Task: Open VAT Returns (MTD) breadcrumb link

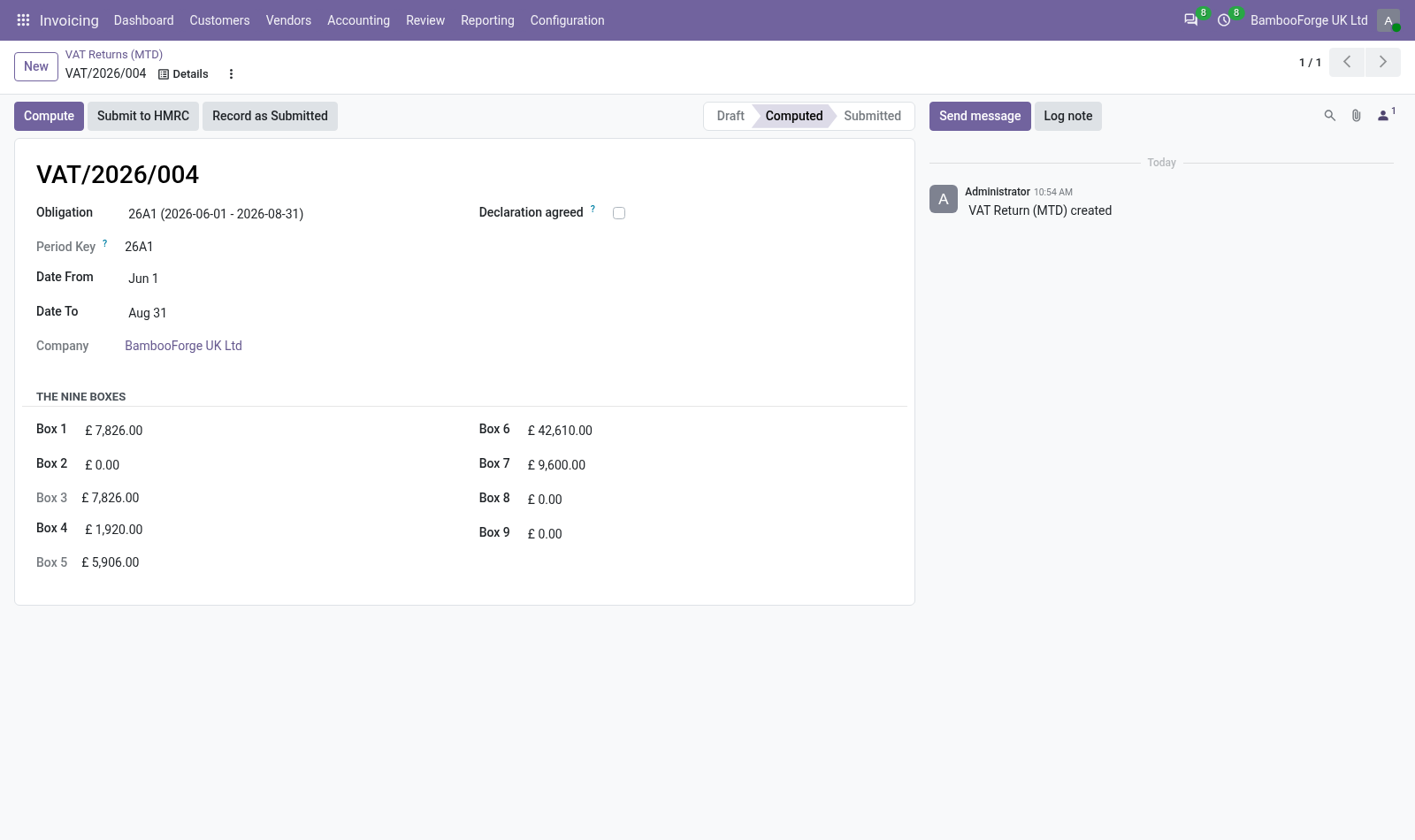Action: pos(114,54)
